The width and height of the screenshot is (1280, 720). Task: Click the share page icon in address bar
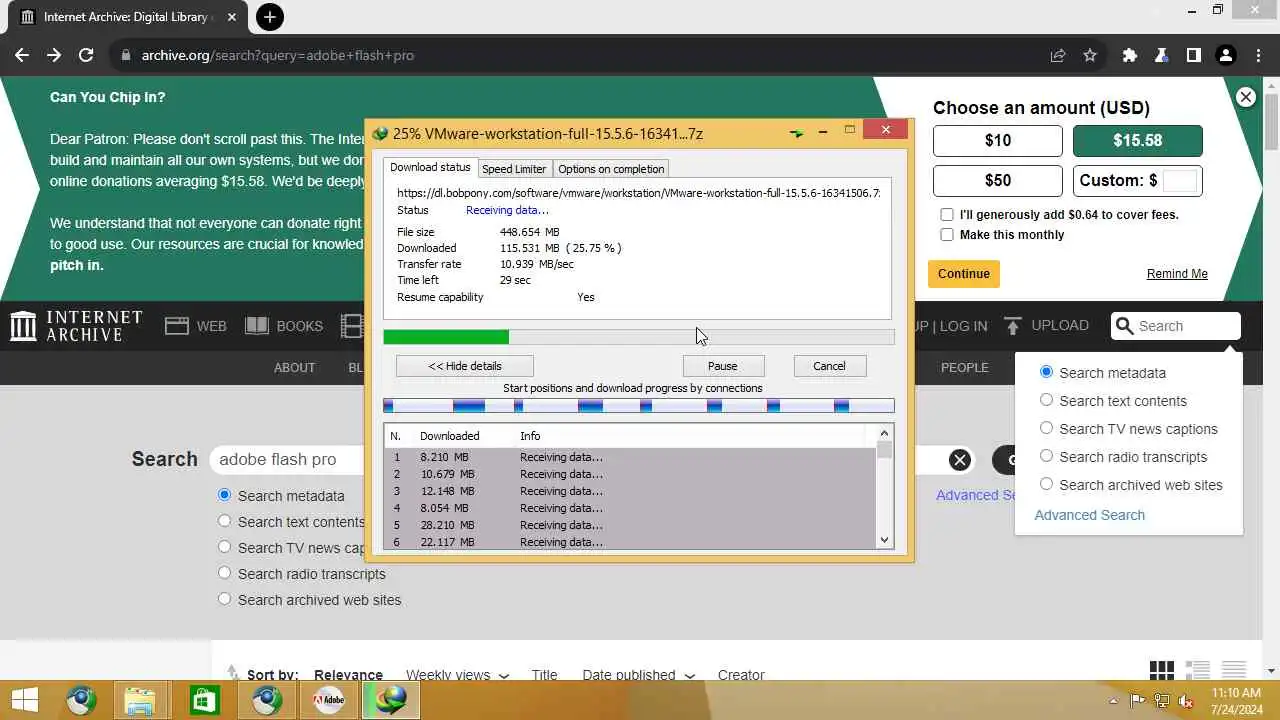(1058, 56)
